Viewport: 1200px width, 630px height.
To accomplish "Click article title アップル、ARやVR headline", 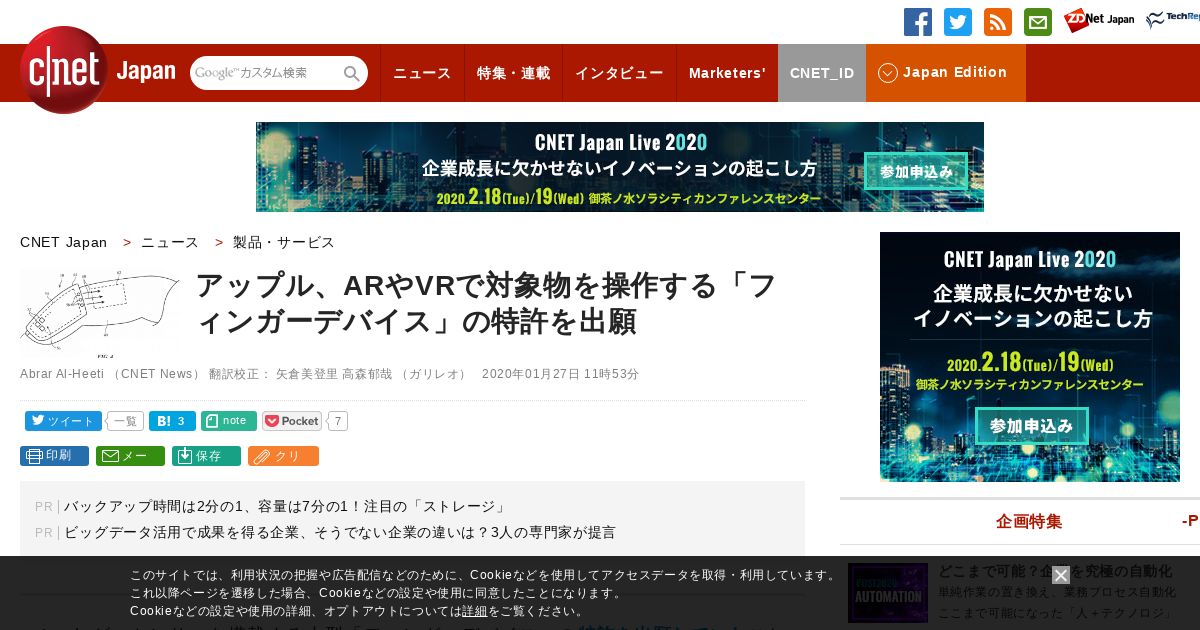I will 485,304.
